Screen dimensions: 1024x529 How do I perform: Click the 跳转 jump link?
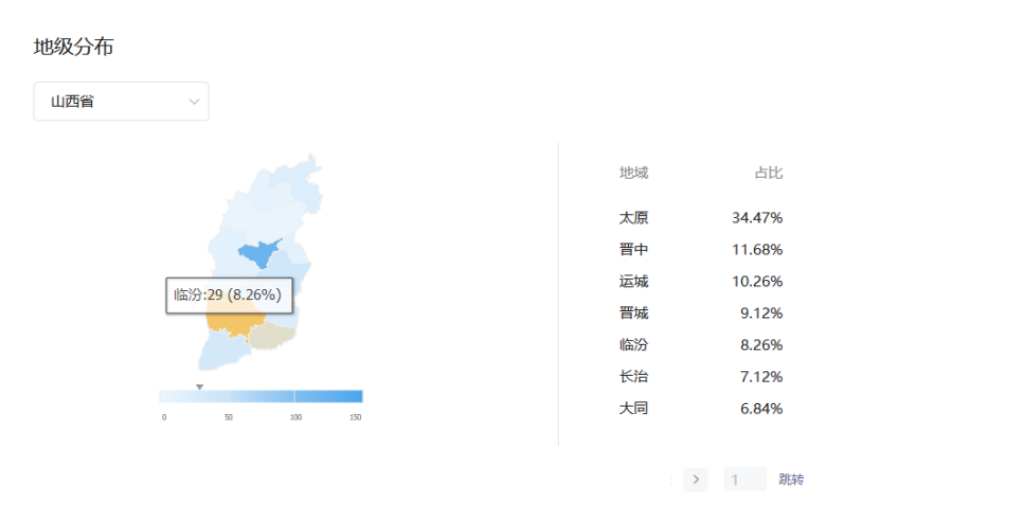tap(791, 479)
